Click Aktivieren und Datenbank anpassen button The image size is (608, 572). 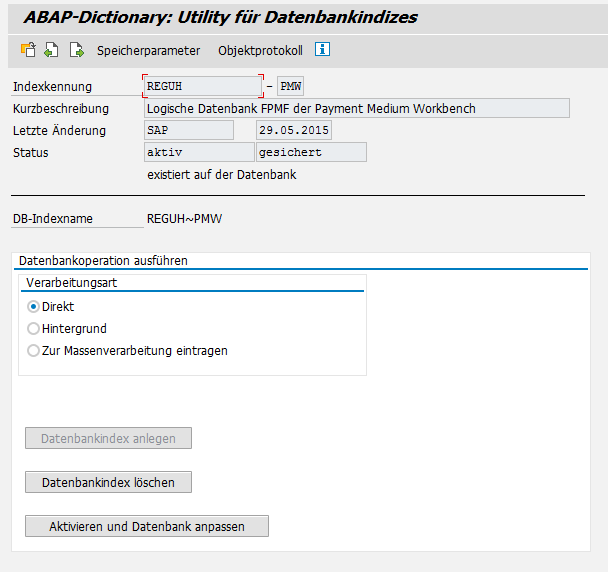pos(147,526)
